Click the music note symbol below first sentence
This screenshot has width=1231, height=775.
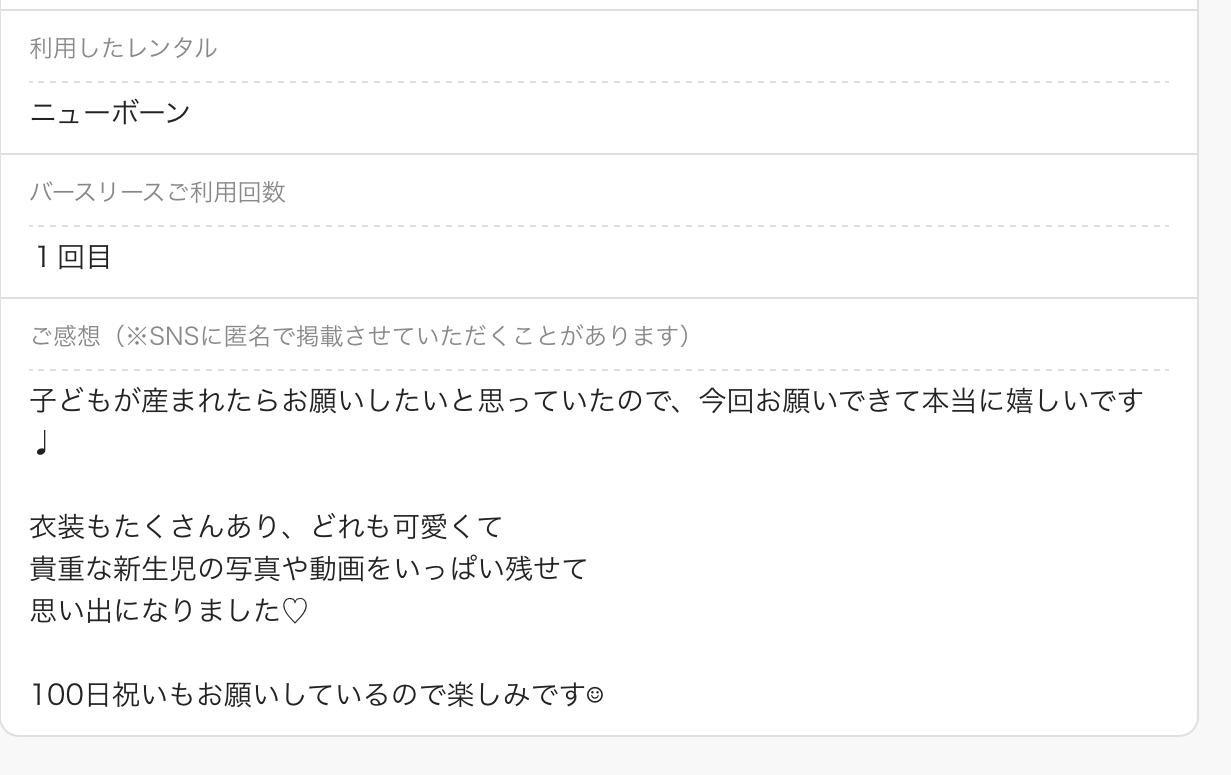point(41,442)
